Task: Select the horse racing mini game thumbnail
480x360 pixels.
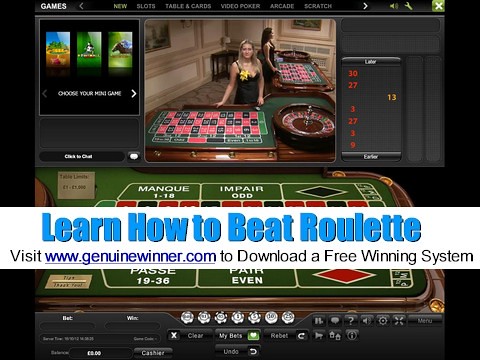Action: click(x=120, y=49)
